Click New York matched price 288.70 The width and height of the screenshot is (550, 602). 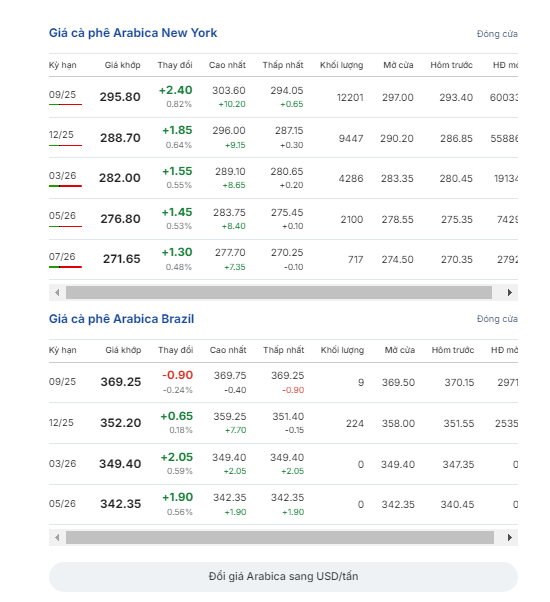pos(121,138)
